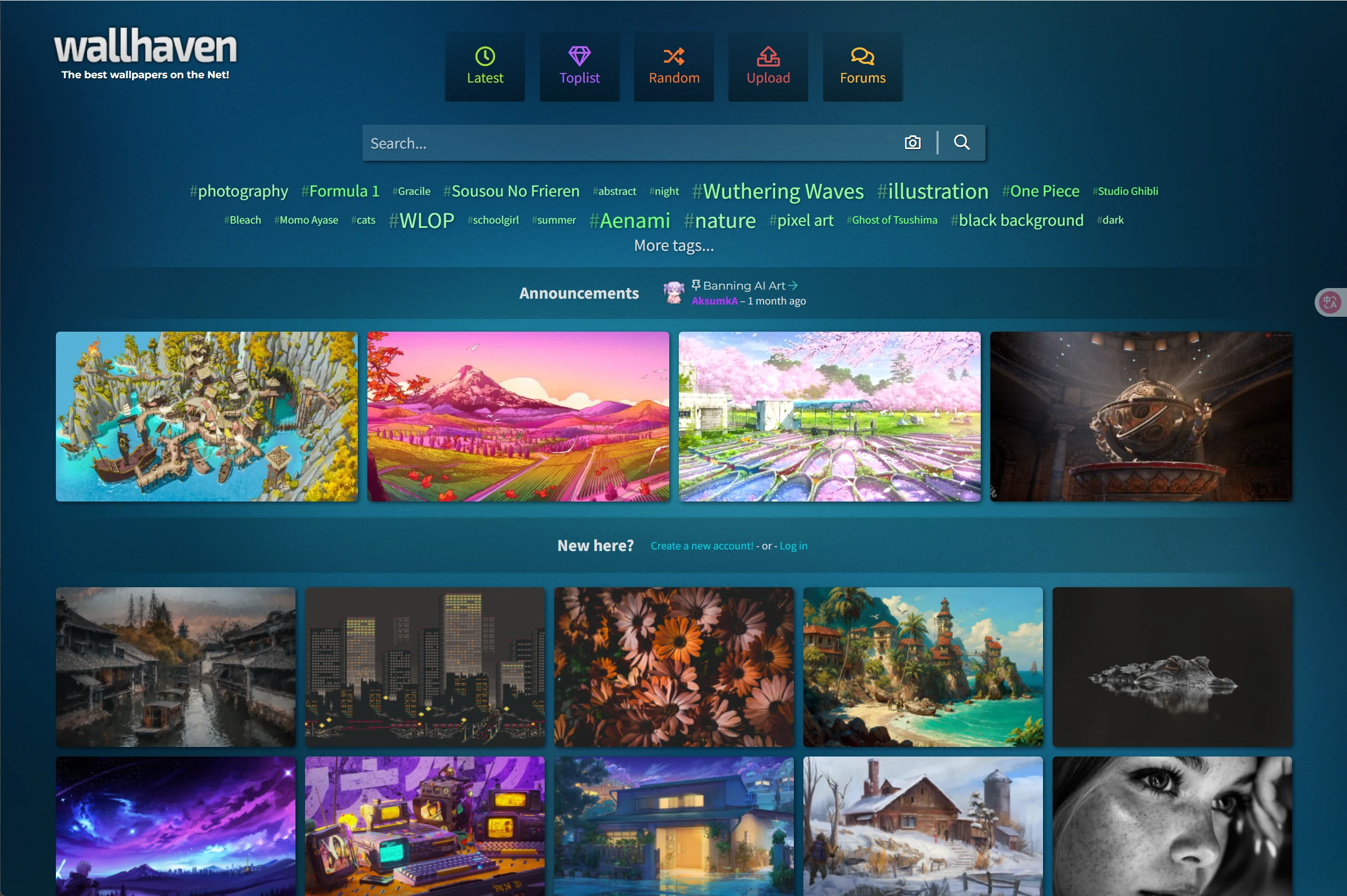Click the magnifying glass search icon
Screen dimensions: 1347x896
pos(961,142)
